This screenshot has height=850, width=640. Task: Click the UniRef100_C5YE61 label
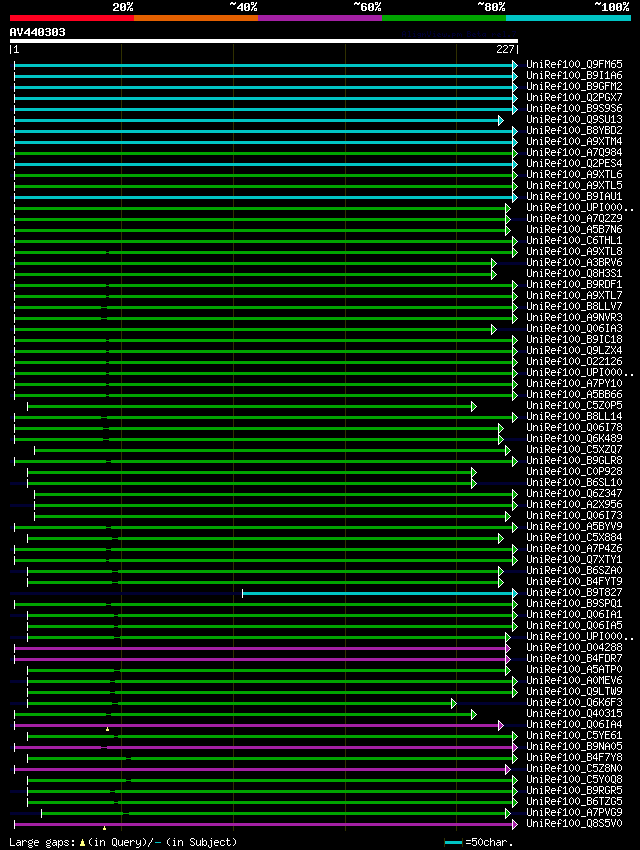pyautogui.click(x=574, y=736)
